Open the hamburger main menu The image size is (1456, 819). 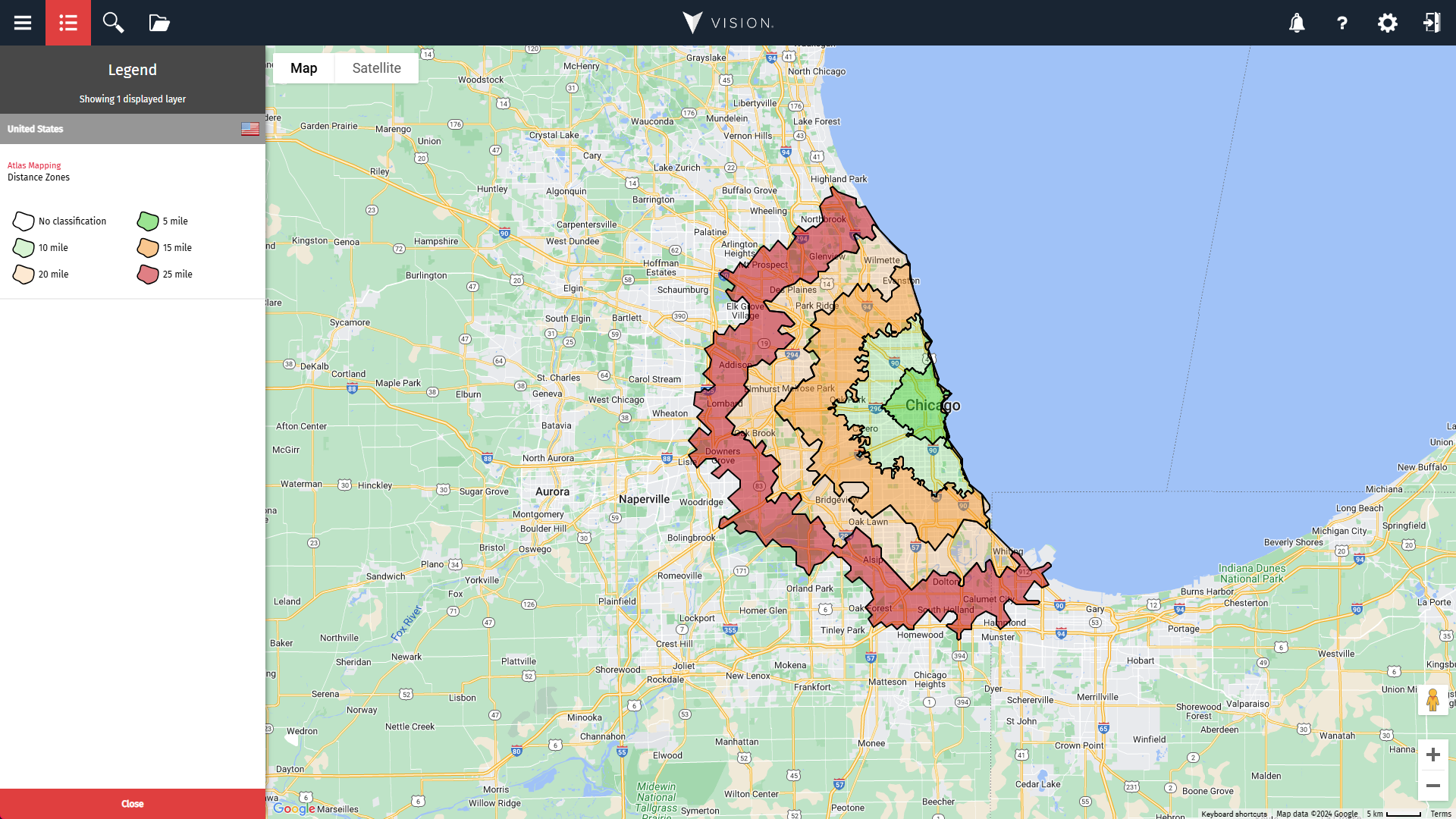point(23,23)
